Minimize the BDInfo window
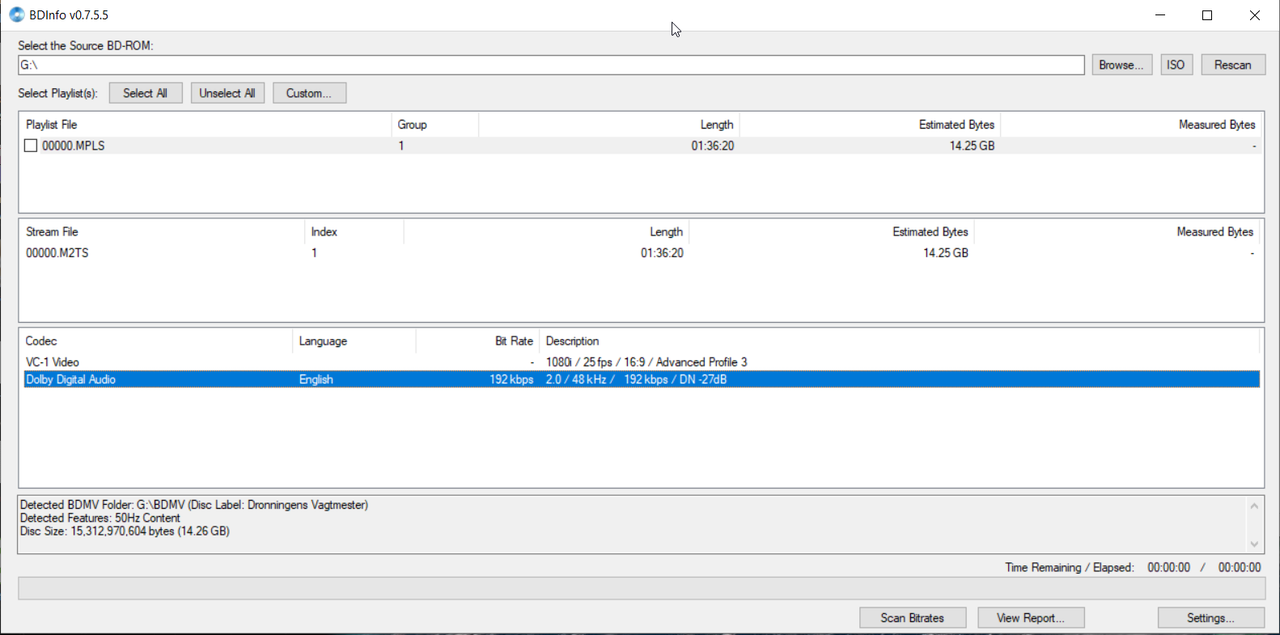Screen dimensions: 1280x635 click(1161, 15)
